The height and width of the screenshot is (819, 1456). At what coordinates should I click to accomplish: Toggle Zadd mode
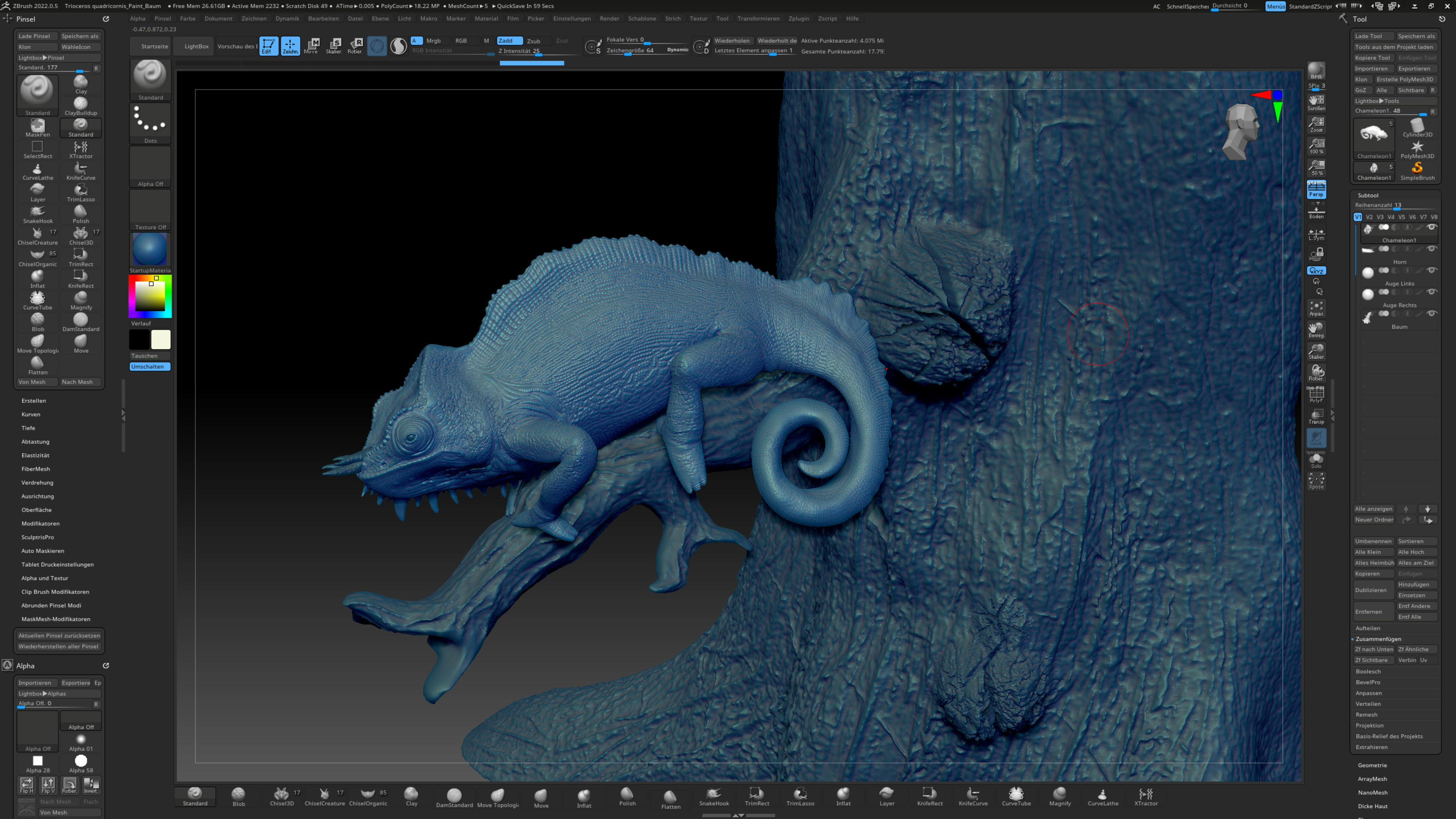click(x=509, y=41)
